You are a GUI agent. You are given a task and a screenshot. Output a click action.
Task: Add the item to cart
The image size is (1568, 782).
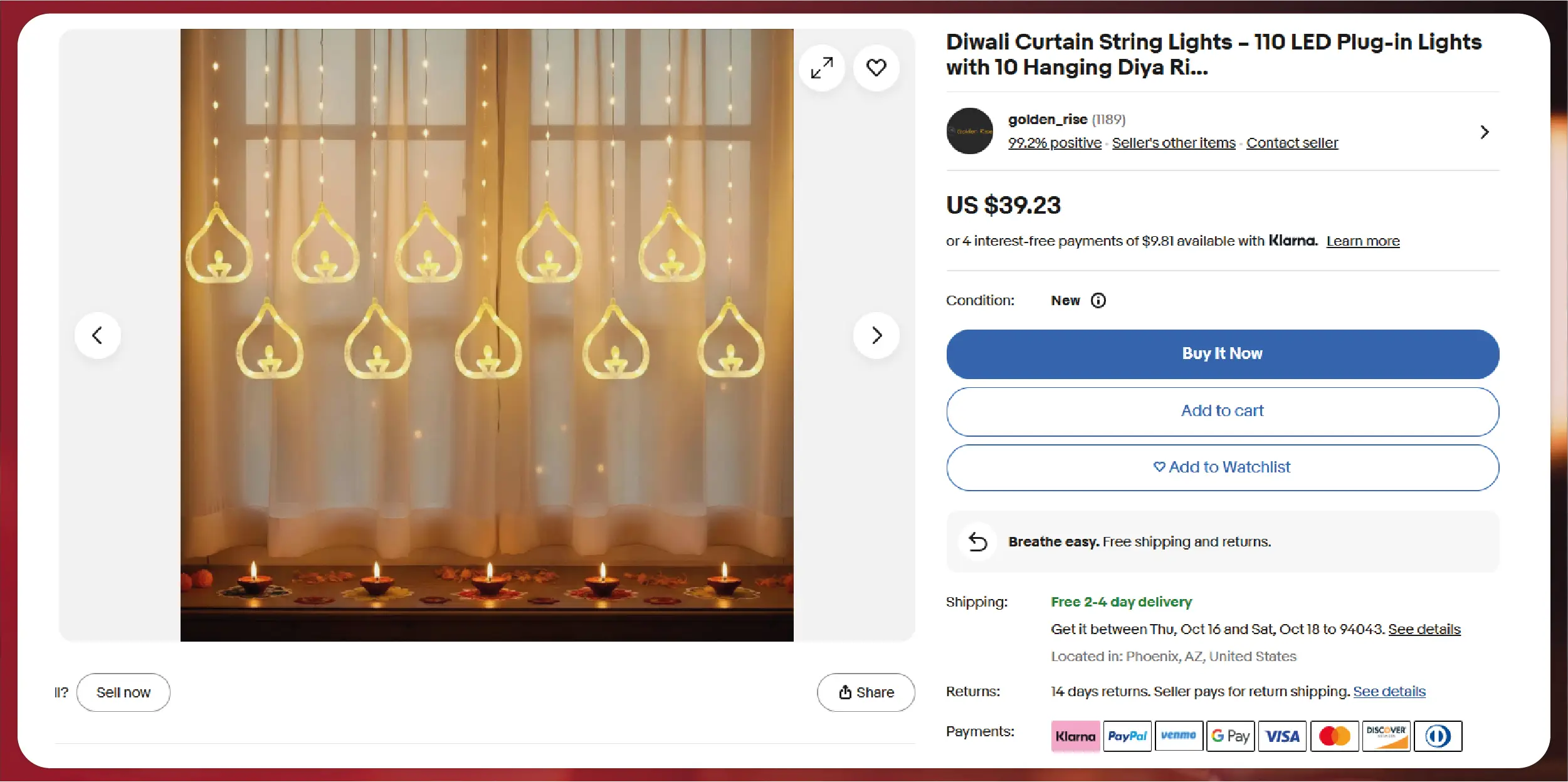tap(1222, 411)
